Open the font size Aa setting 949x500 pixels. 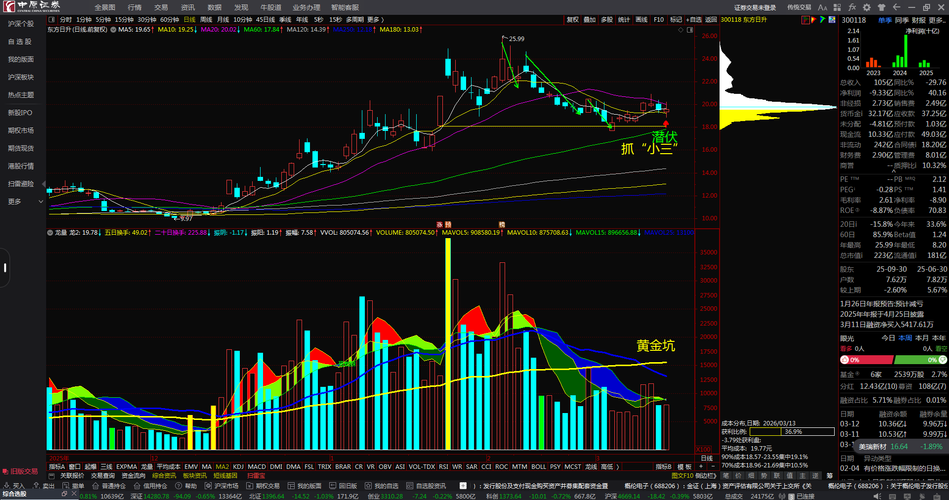click(x=822, y=7)
